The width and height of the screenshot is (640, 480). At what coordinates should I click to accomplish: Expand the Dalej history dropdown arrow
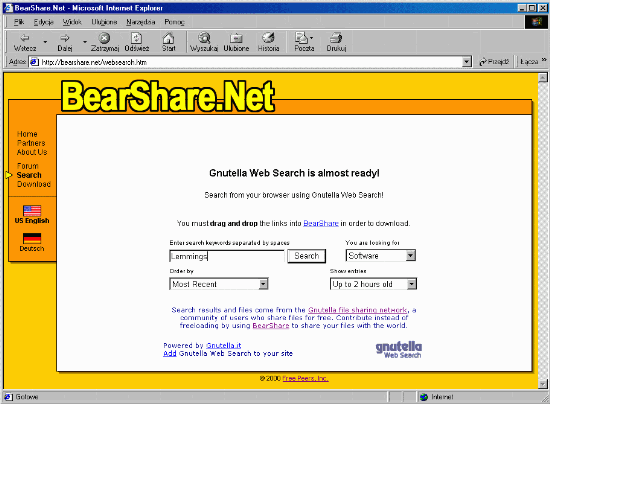click(85, 42)
